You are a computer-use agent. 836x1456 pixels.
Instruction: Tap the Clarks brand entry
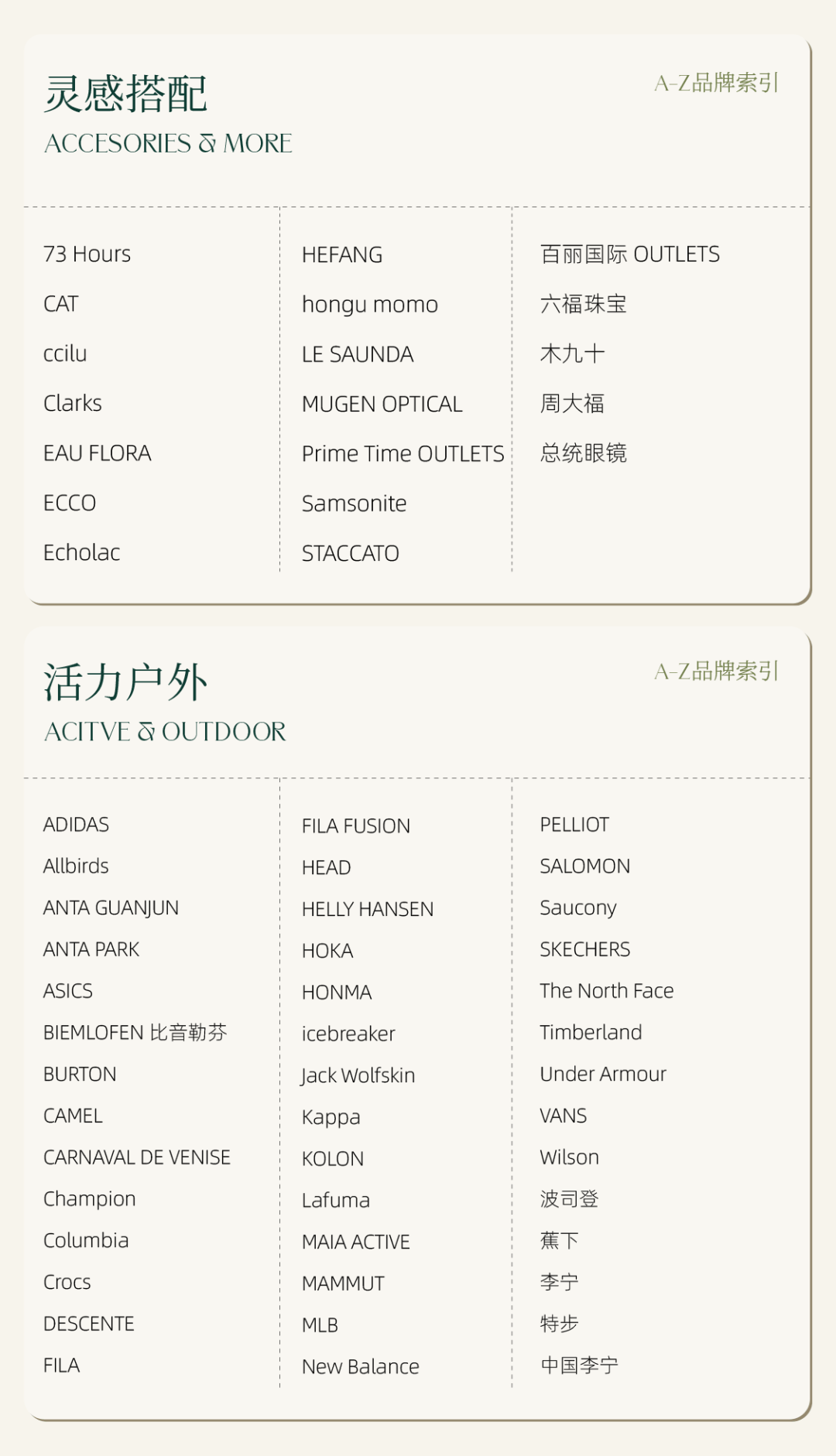(x=73, y=403)
